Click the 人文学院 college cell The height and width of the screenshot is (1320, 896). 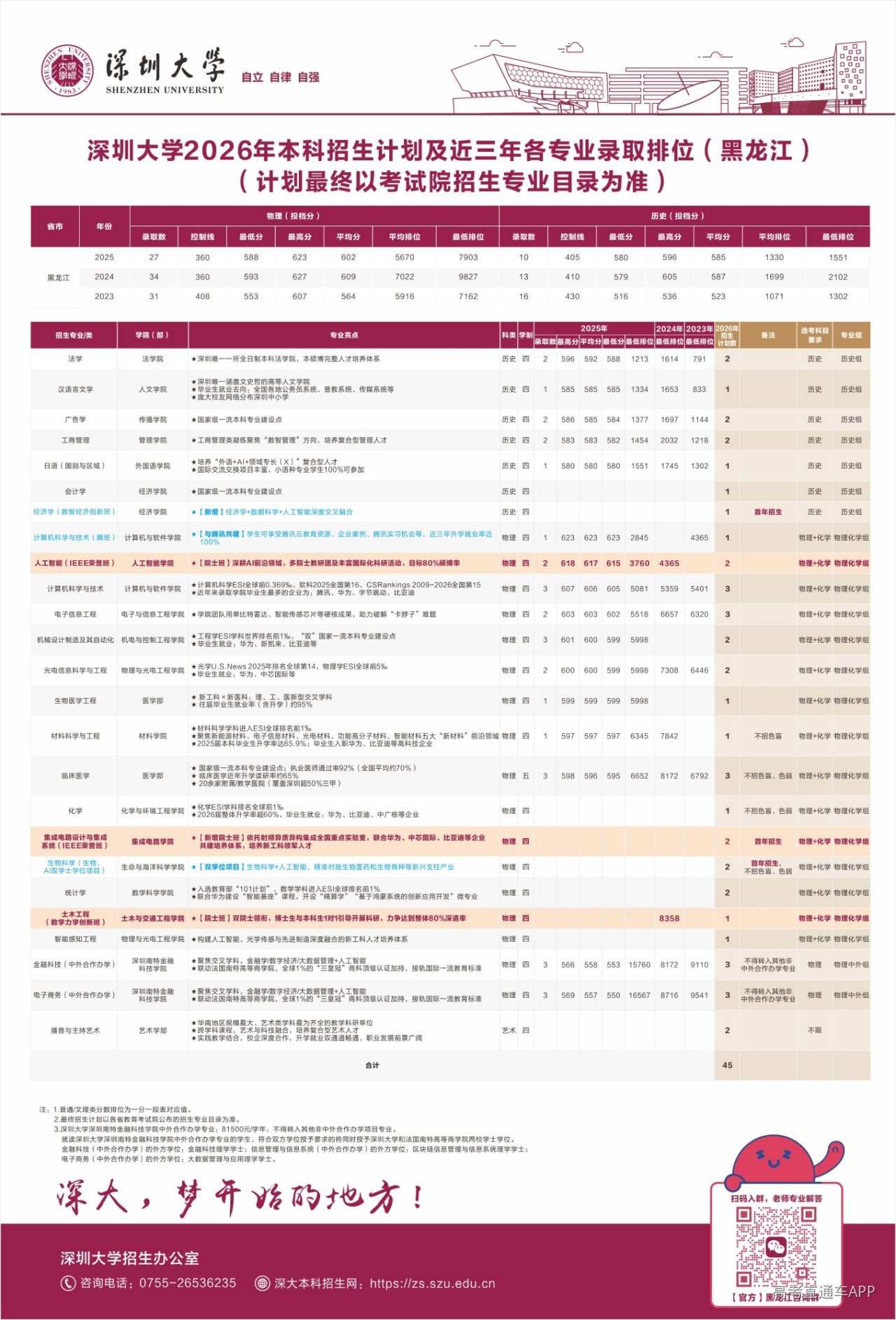pos(153,389)
